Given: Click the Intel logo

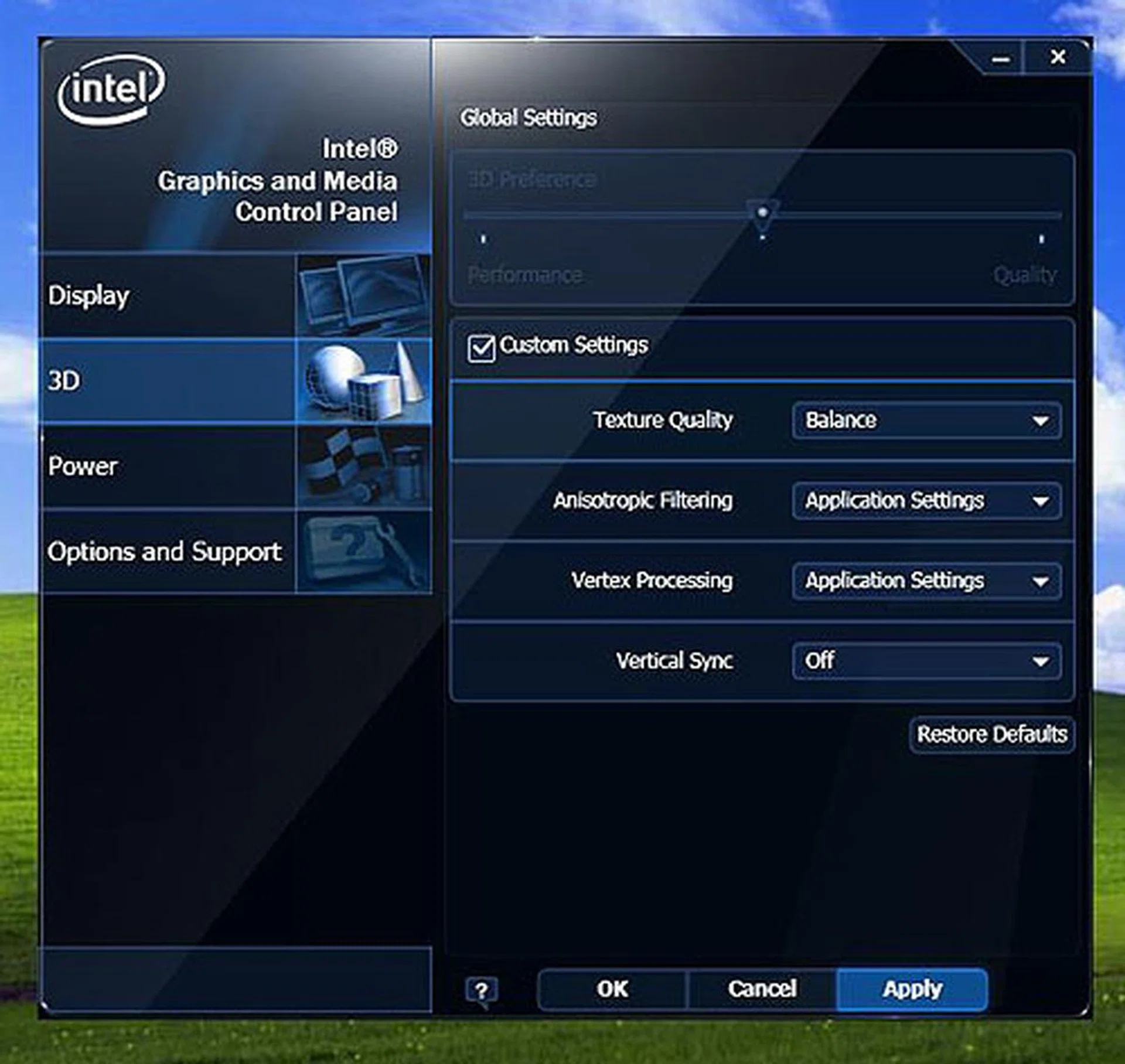Looking at the screenshot, I should click(x=111, y=89).
